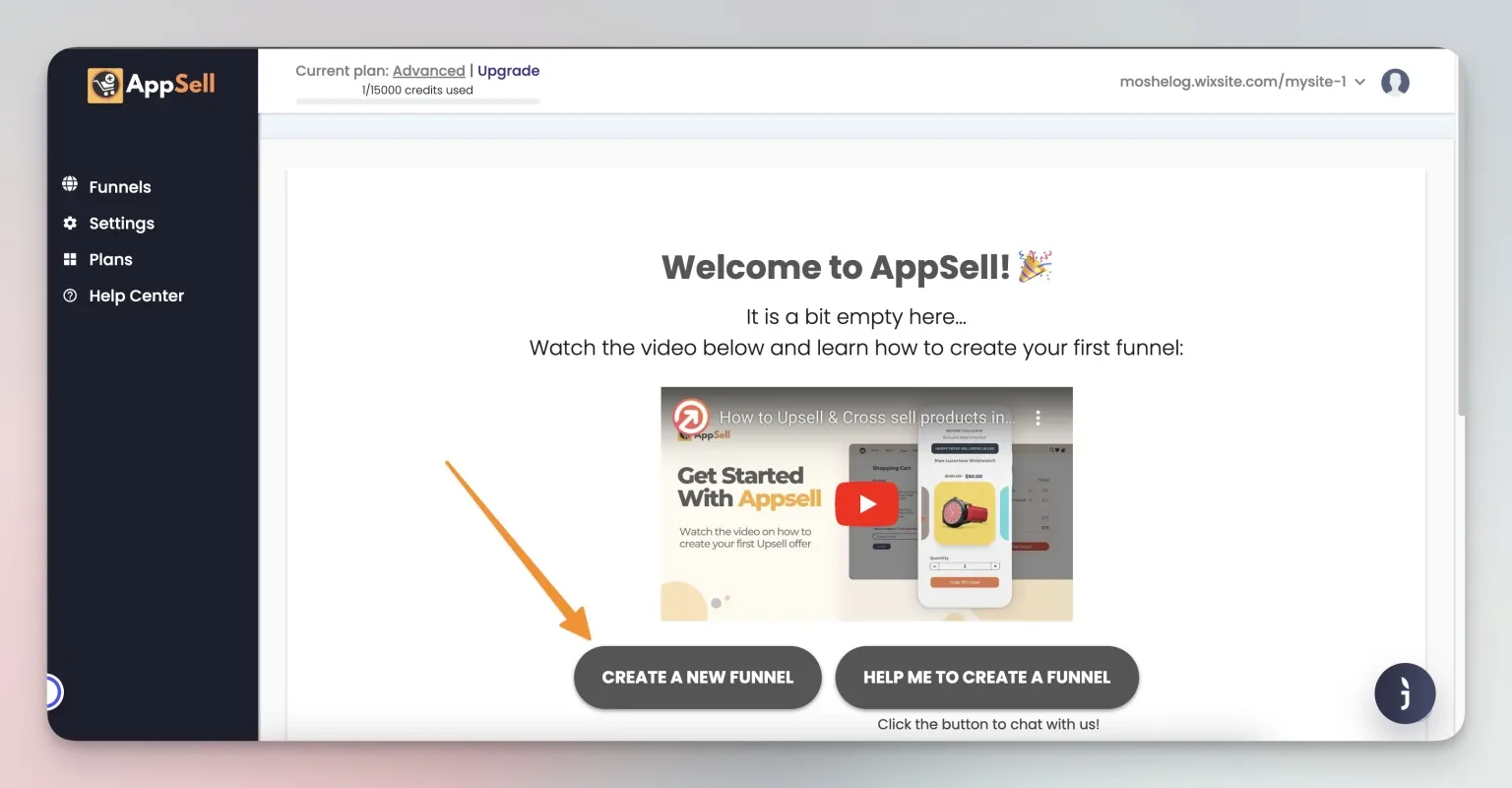Click the "It is a bit empty here..." text
Viewport: 1512px width, 788px height.
coord(855,317)
